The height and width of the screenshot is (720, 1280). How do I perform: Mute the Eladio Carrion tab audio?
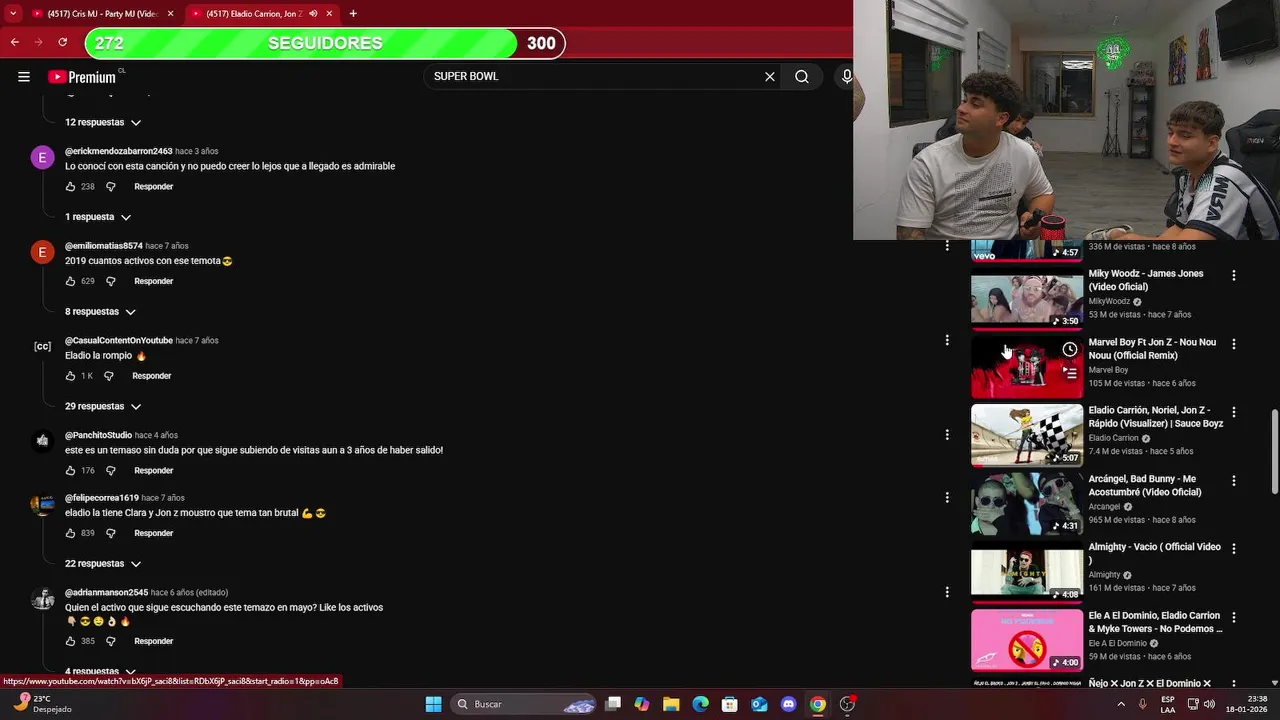[313, 13]
